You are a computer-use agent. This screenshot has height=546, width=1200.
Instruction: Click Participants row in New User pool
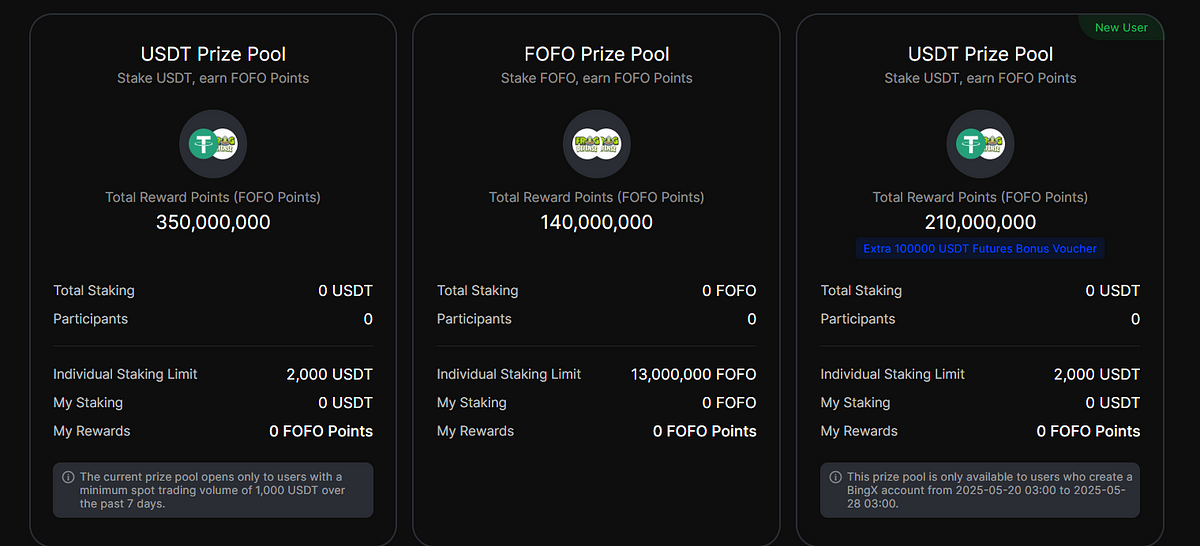(x=980, y=319)
